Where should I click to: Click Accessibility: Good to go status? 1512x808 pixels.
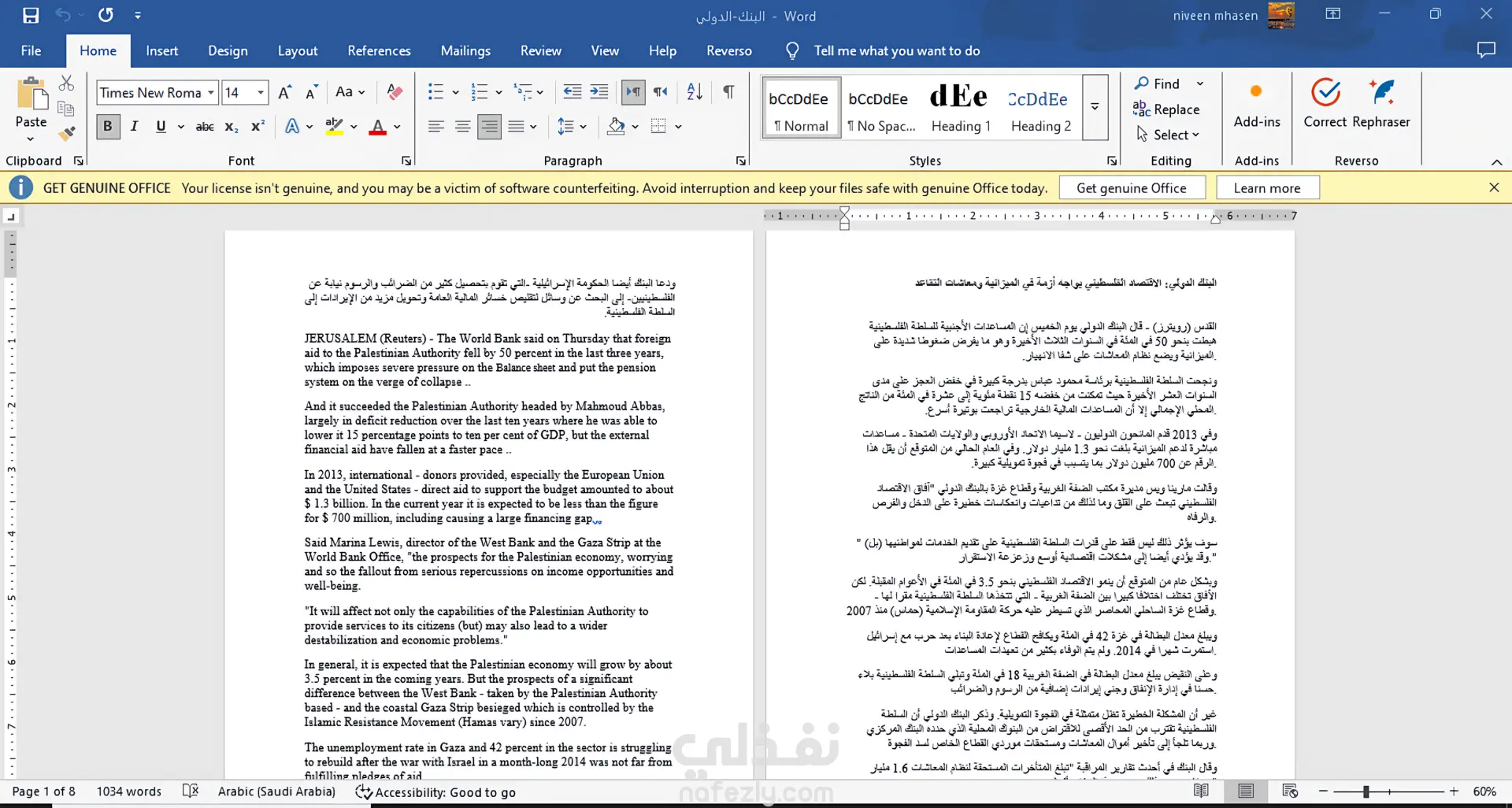pos(435,791)
